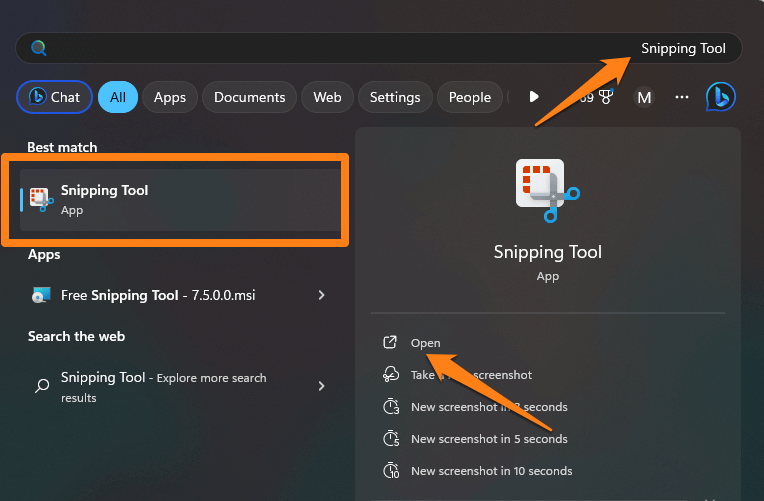Expand Free Snipping Tool msi chevron

pos(321,295)
